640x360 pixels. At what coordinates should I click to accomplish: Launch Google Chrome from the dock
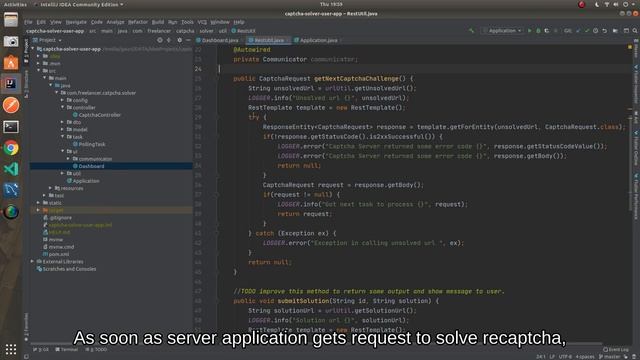tap(11, 148)
